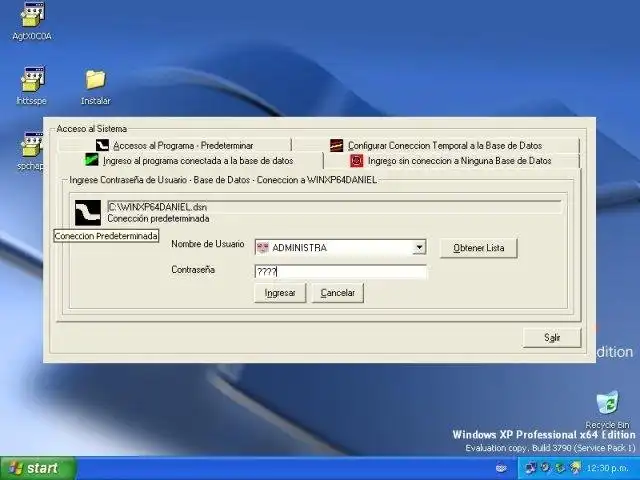
Task: Click the black icon on Accesos al Programa tab
Action: [x=102, y=145]
